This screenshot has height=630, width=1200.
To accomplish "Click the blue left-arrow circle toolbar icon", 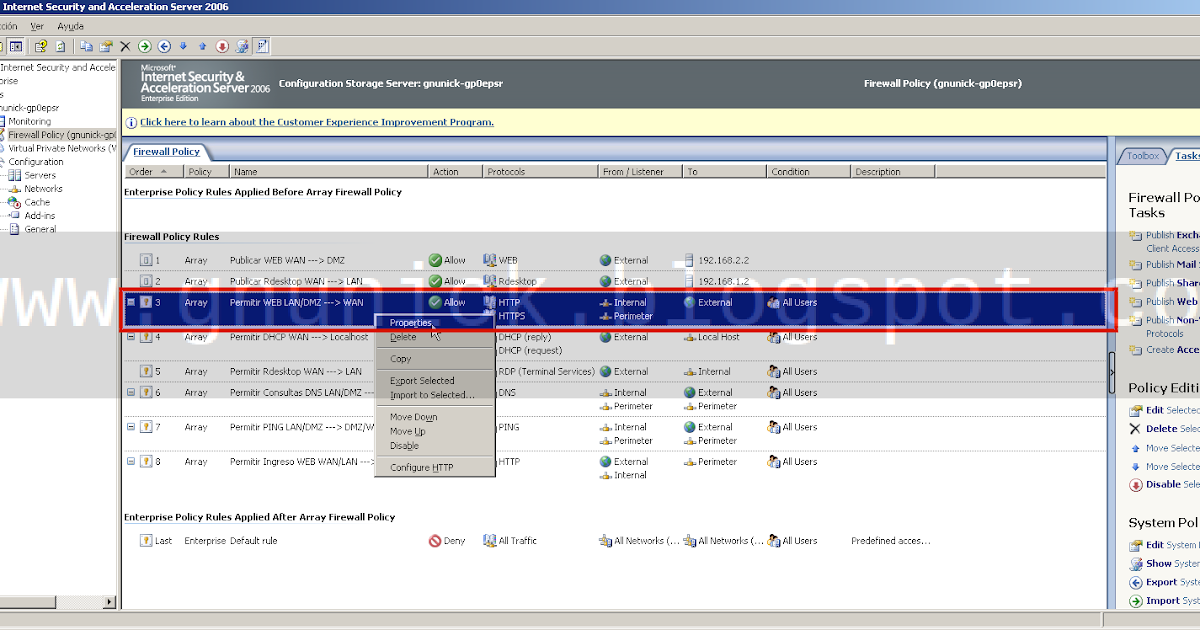I will click(x=164, y=46).
